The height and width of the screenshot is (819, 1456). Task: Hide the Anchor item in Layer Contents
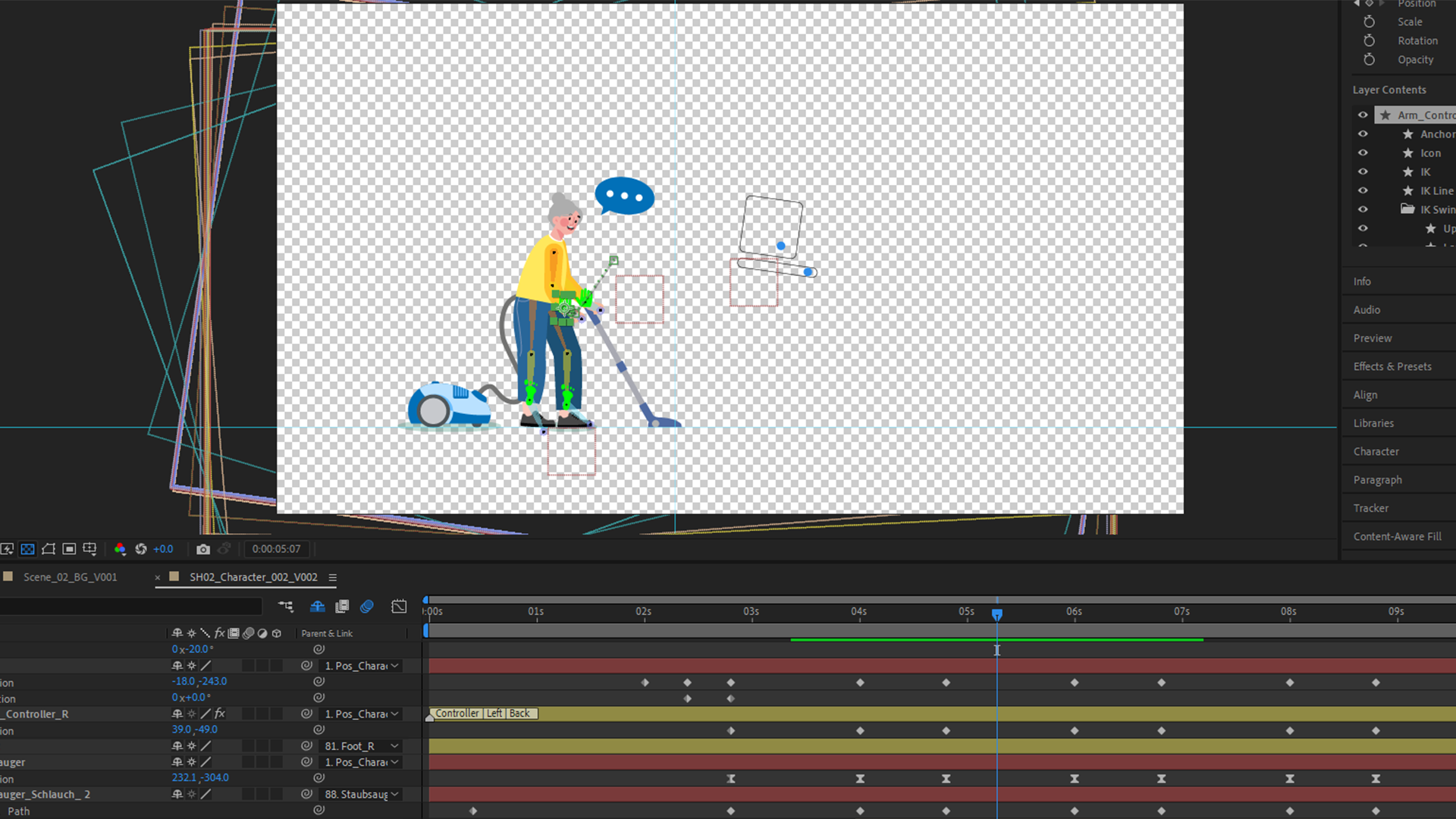[1363, 134]
